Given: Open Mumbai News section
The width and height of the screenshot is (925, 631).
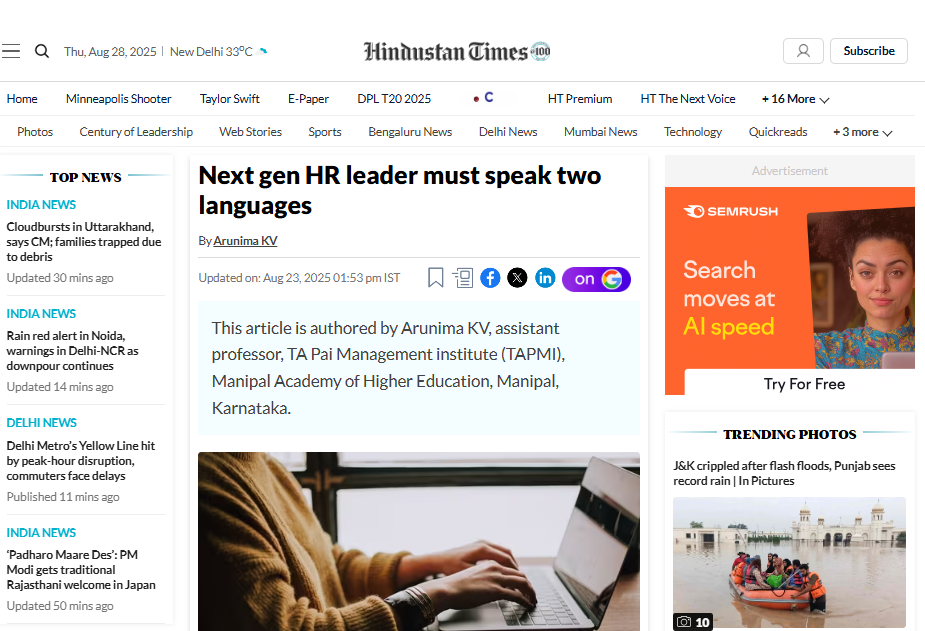Looking at the screenshot, I should pos(601,132).
